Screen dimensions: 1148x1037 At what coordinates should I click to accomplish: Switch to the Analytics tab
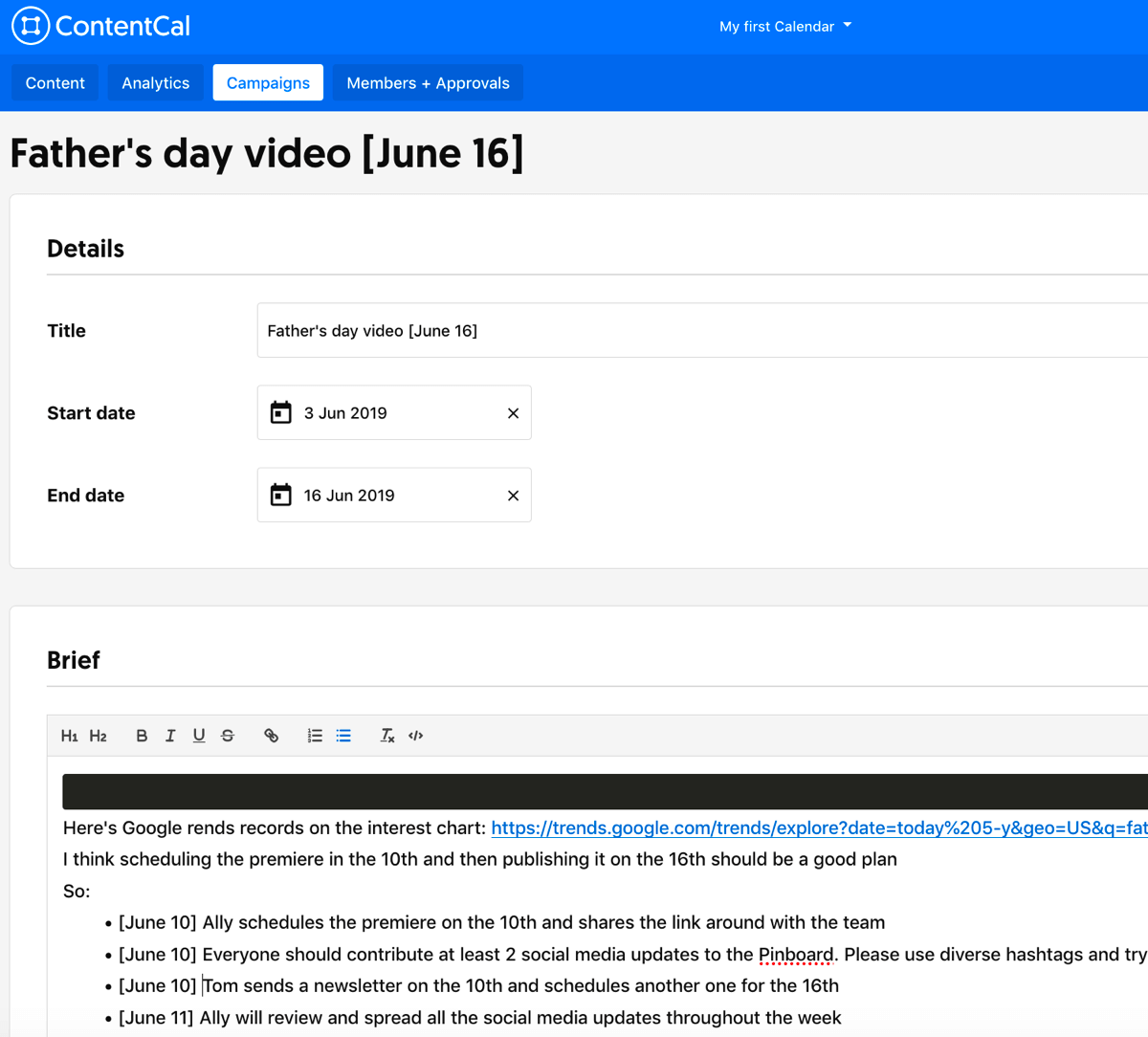pos(155,82)
